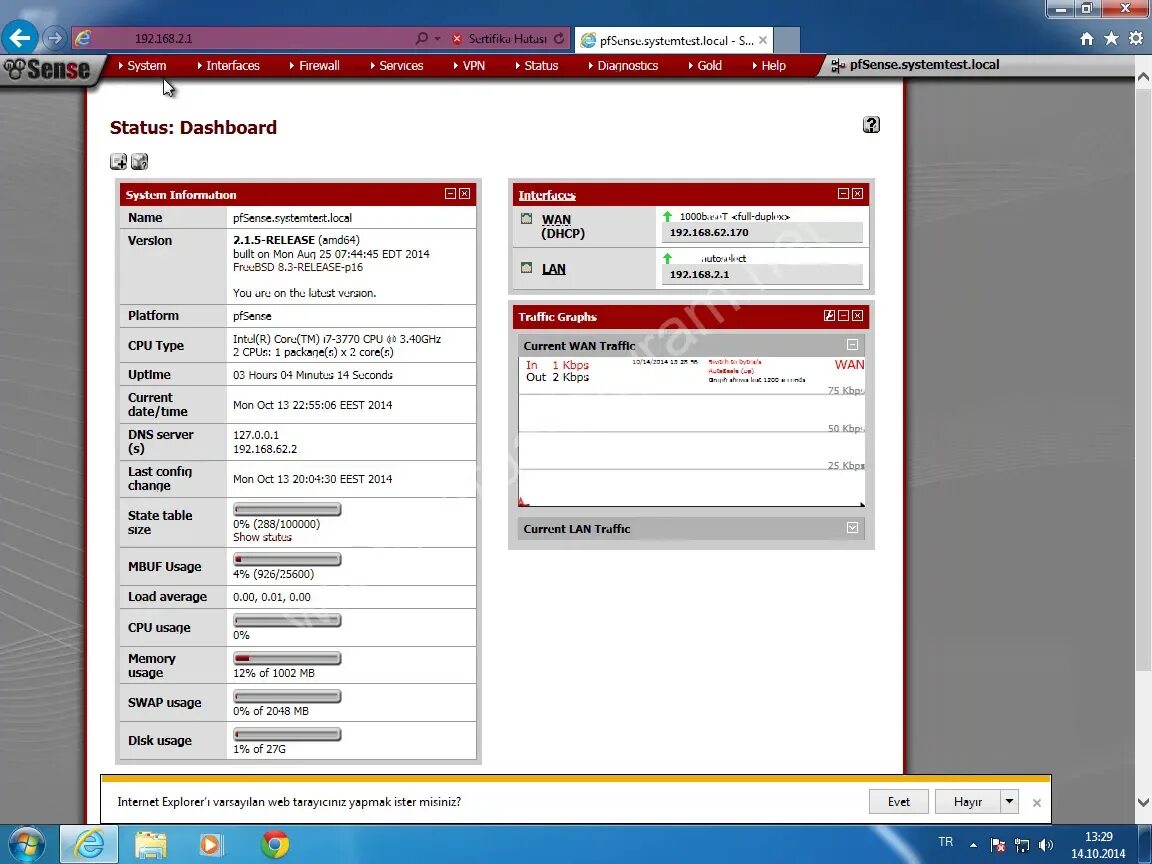This screenshot has width=1152, height=864.
Task: Click the WAN IP address 192.168.62.170
Action: click(709, 232)
